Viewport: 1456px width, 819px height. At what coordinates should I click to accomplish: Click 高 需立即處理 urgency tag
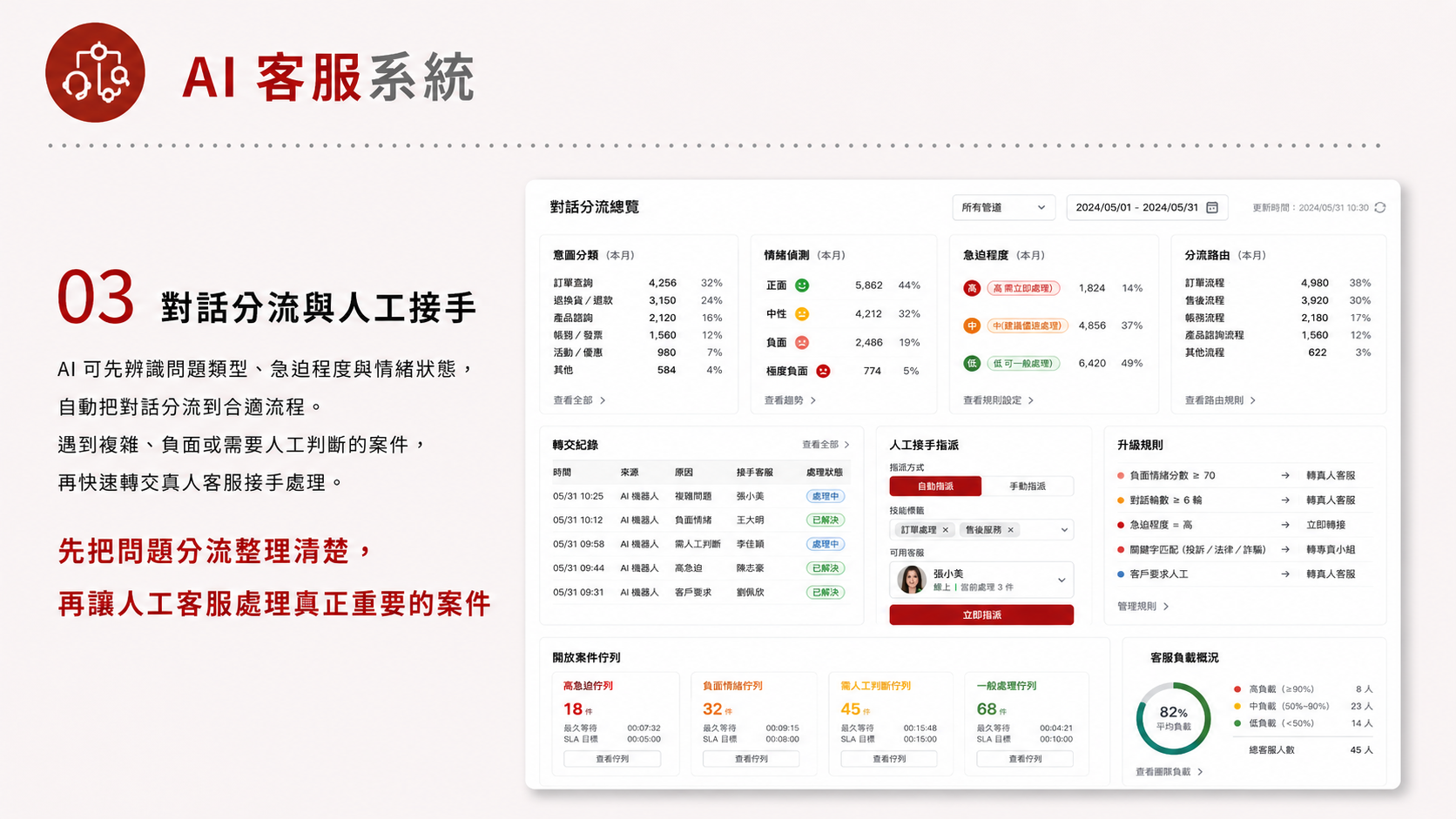pyautogui.click(x=1023, y=288)
